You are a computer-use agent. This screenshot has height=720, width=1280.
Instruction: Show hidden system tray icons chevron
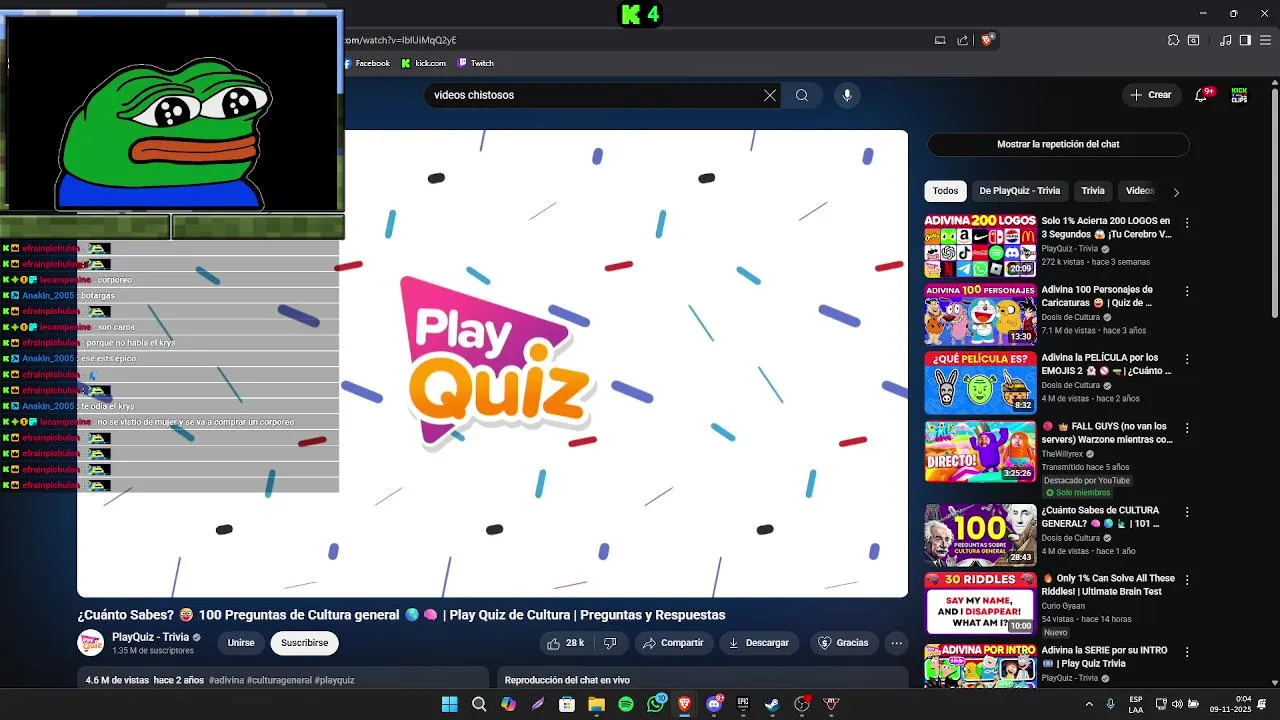tap(1089, 704)
